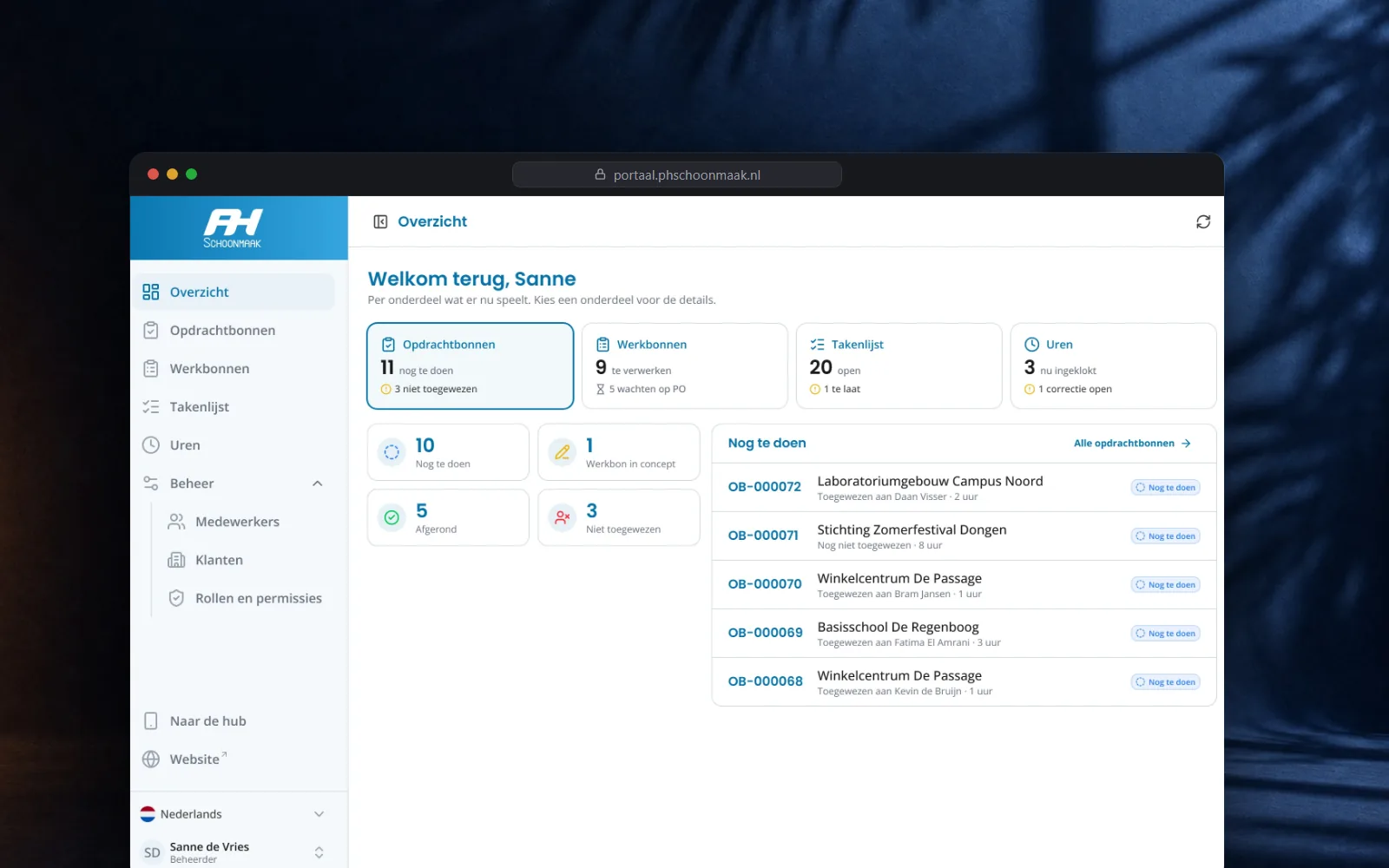
Task: Select the Werkbonnen summary card
Action: (x=684, y=365)
